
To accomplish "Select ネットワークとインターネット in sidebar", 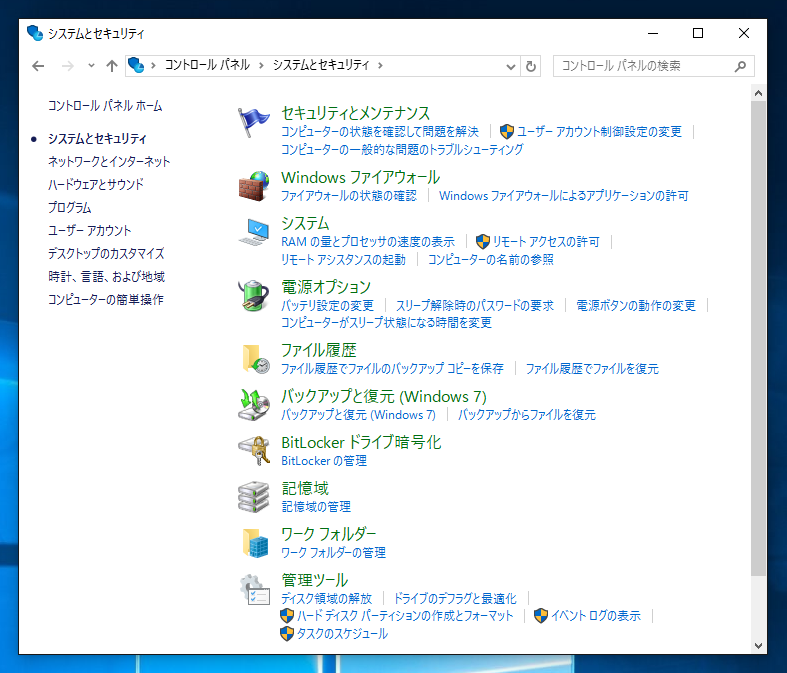I will (109, 162).
